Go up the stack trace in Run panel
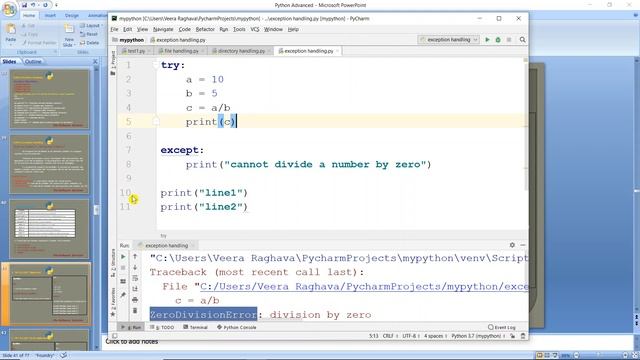The image size is (640, 360). [x=135, y=257]
